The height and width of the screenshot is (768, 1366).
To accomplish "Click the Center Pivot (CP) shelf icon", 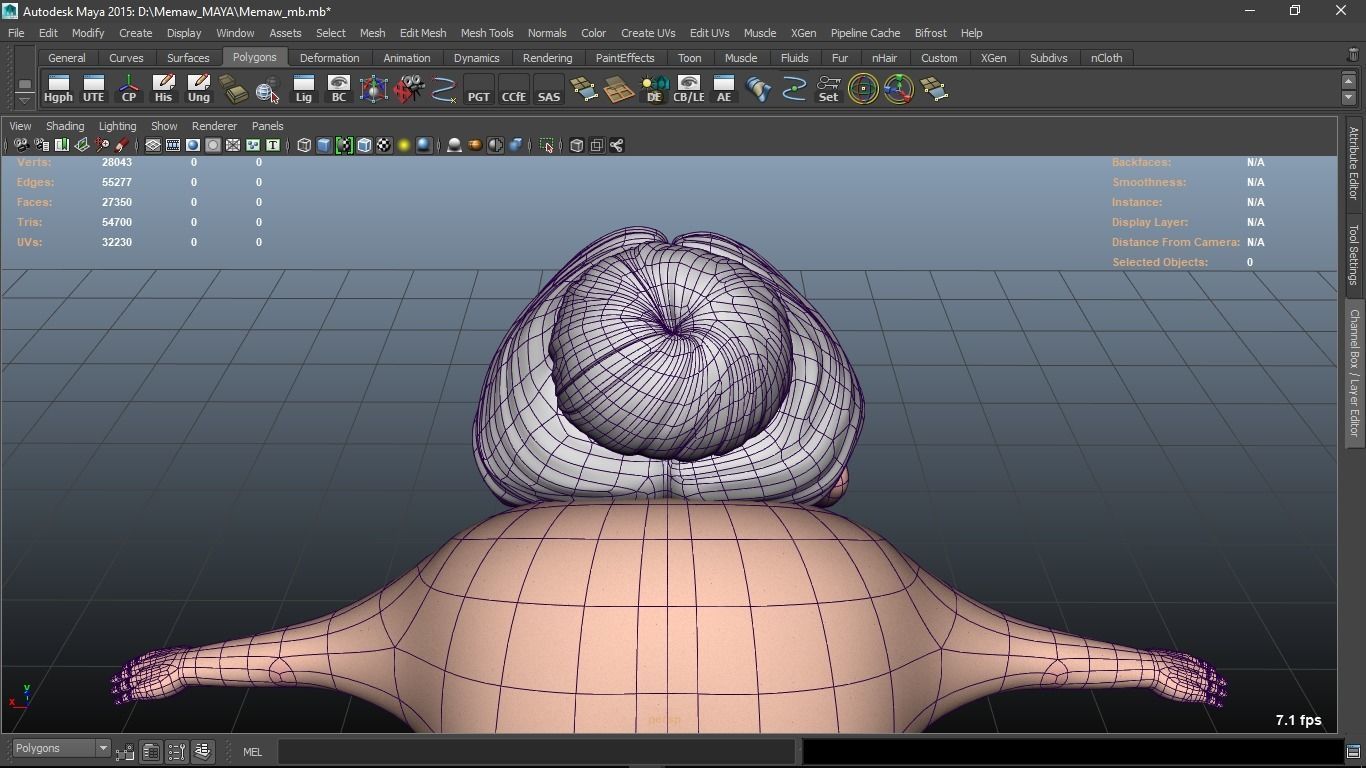I will coord(129,89).
